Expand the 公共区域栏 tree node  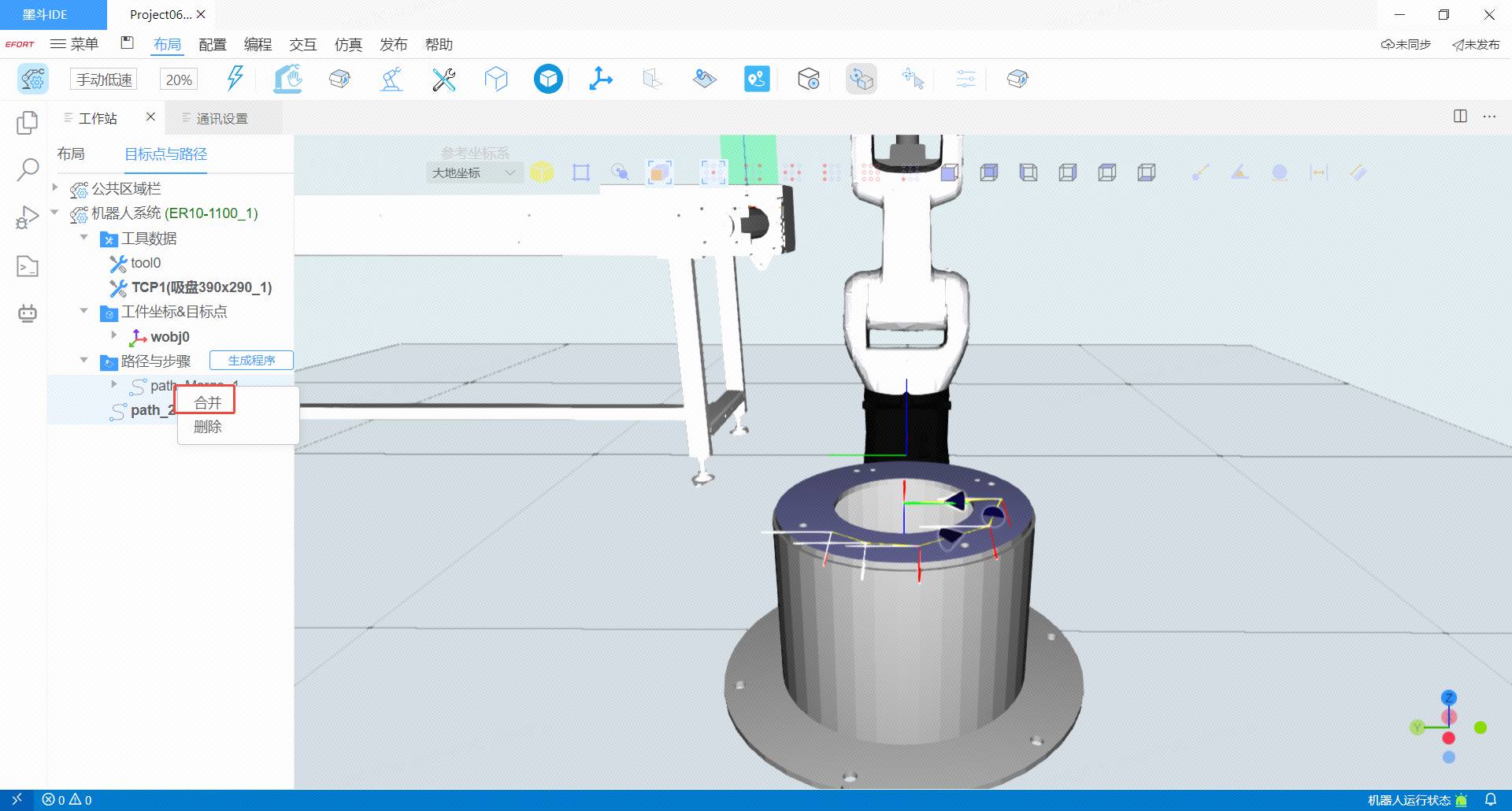point(55,187)
